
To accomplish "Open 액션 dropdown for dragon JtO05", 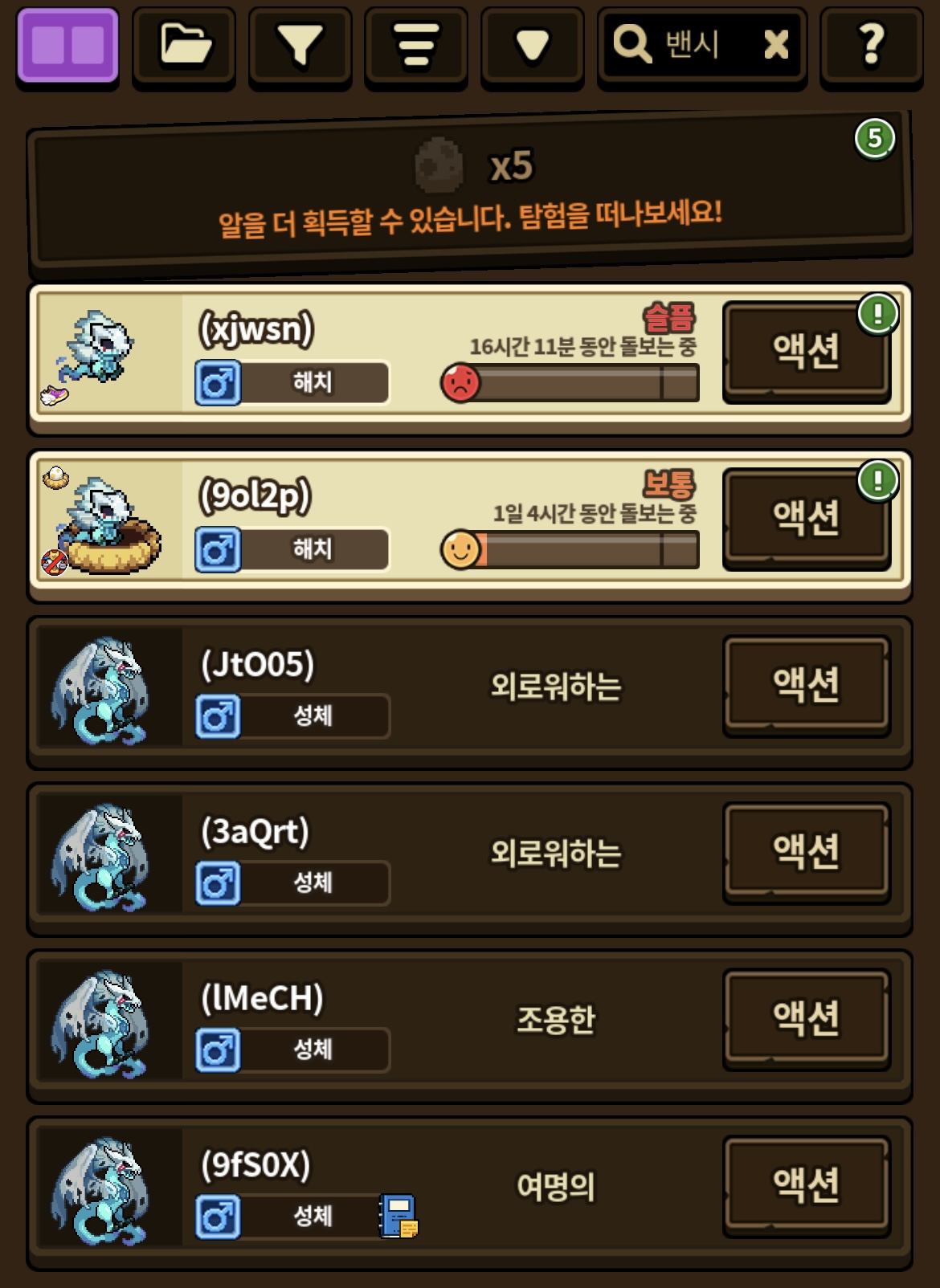I will point(806,685).
